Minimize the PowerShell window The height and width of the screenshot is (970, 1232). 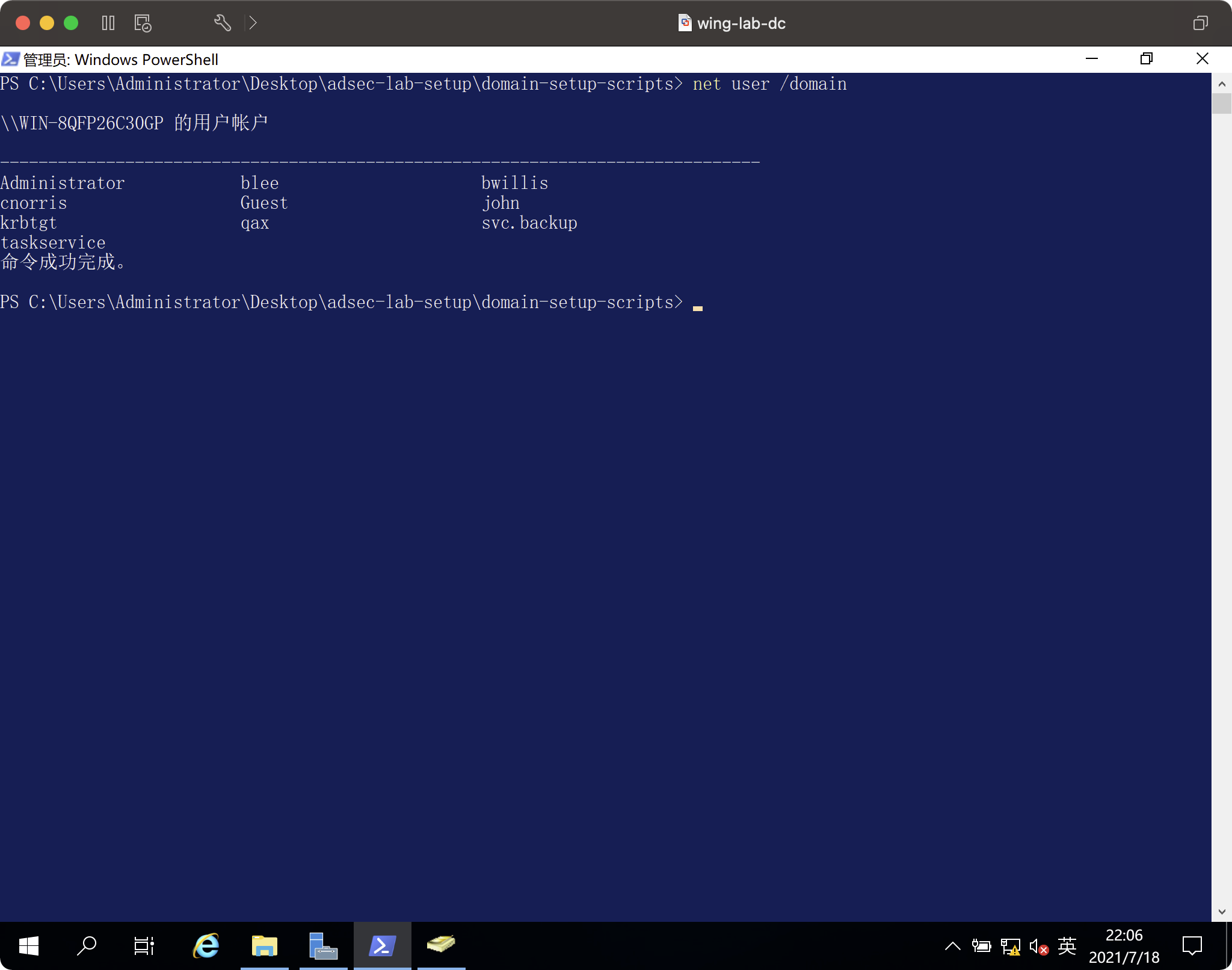1092,59
